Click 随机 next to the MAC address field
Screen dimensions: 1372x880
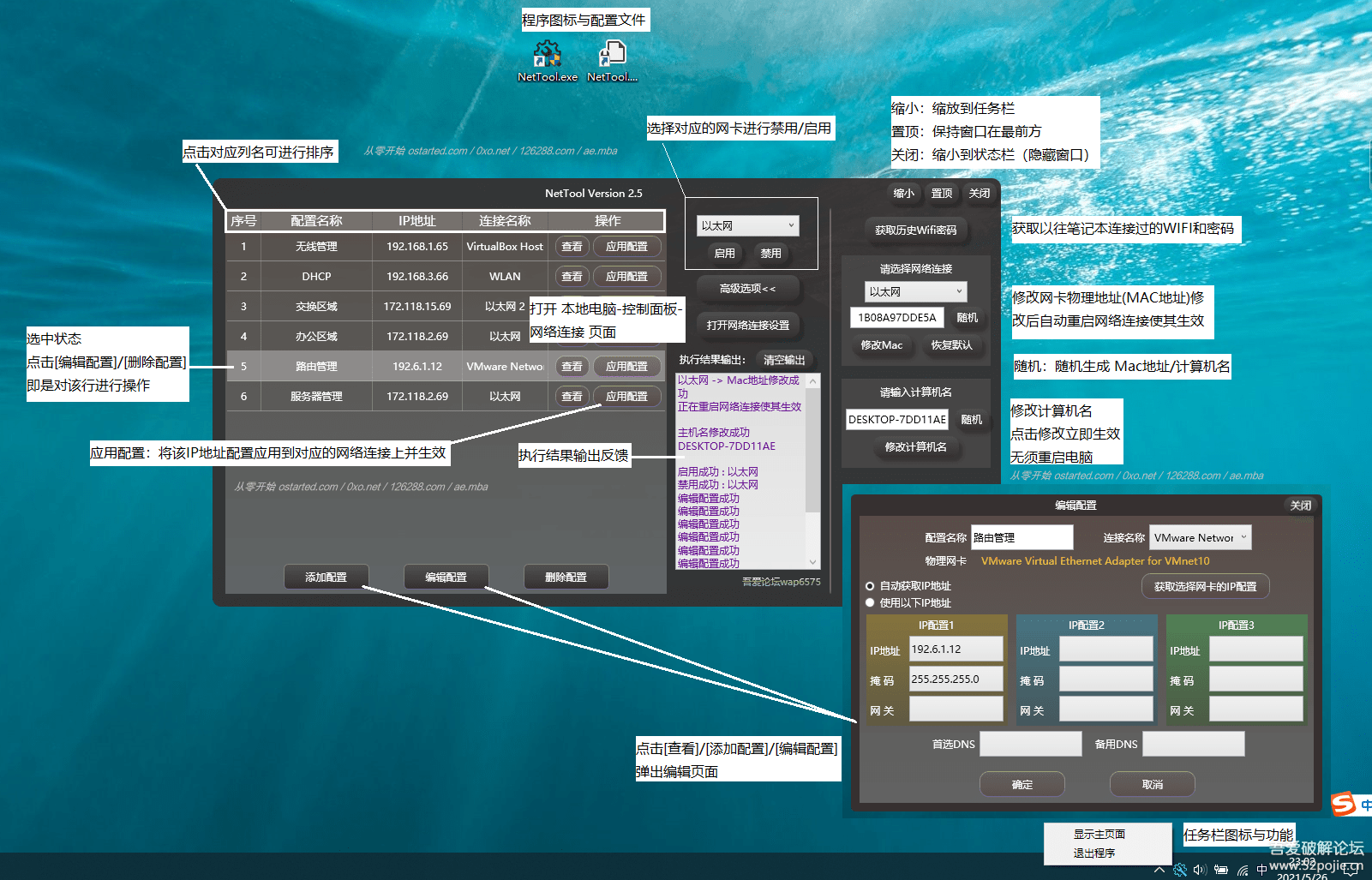(x=967, y=318)
